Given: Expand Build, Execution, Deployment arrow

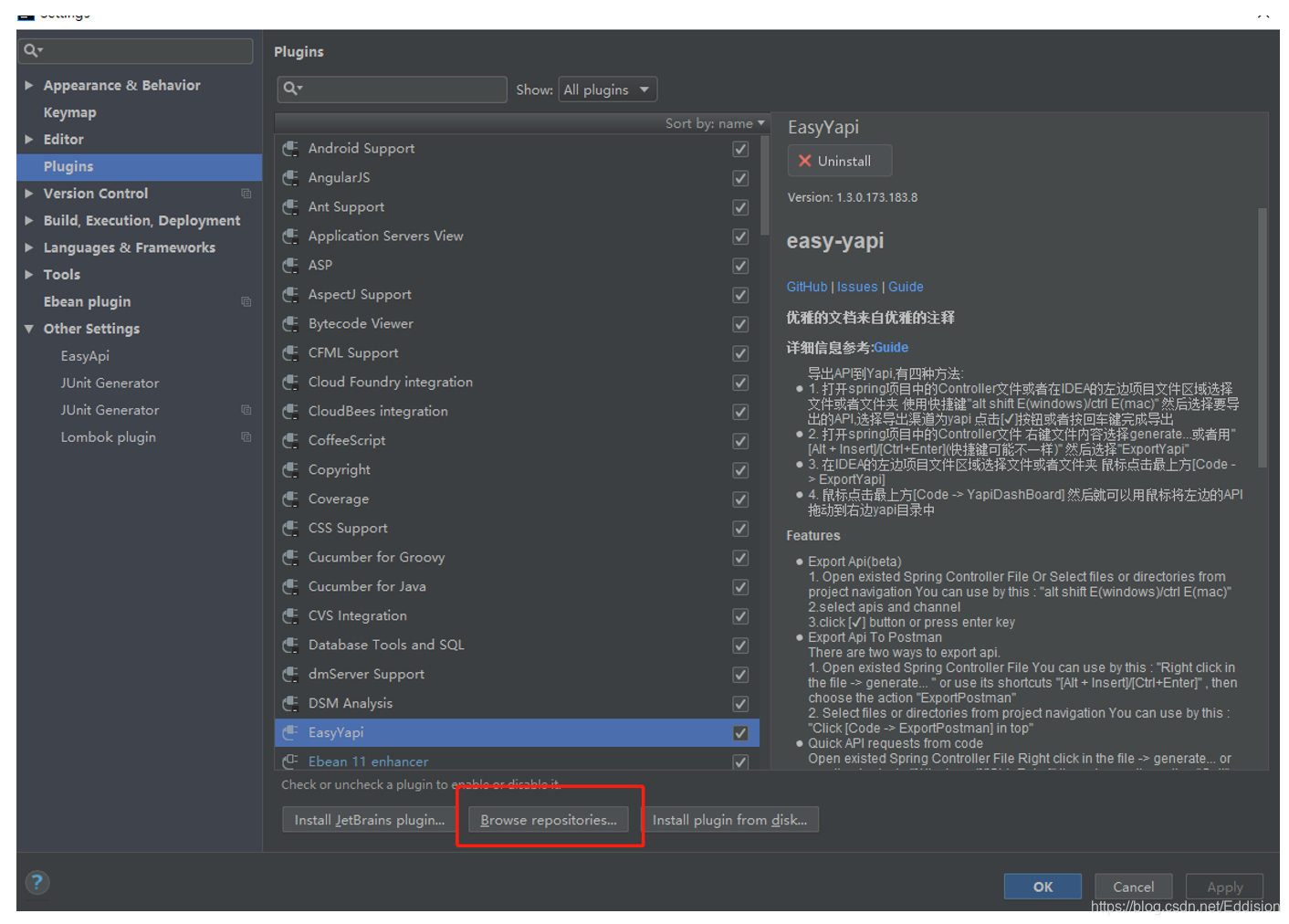Looking at the screenshot, I should [29, 220].
